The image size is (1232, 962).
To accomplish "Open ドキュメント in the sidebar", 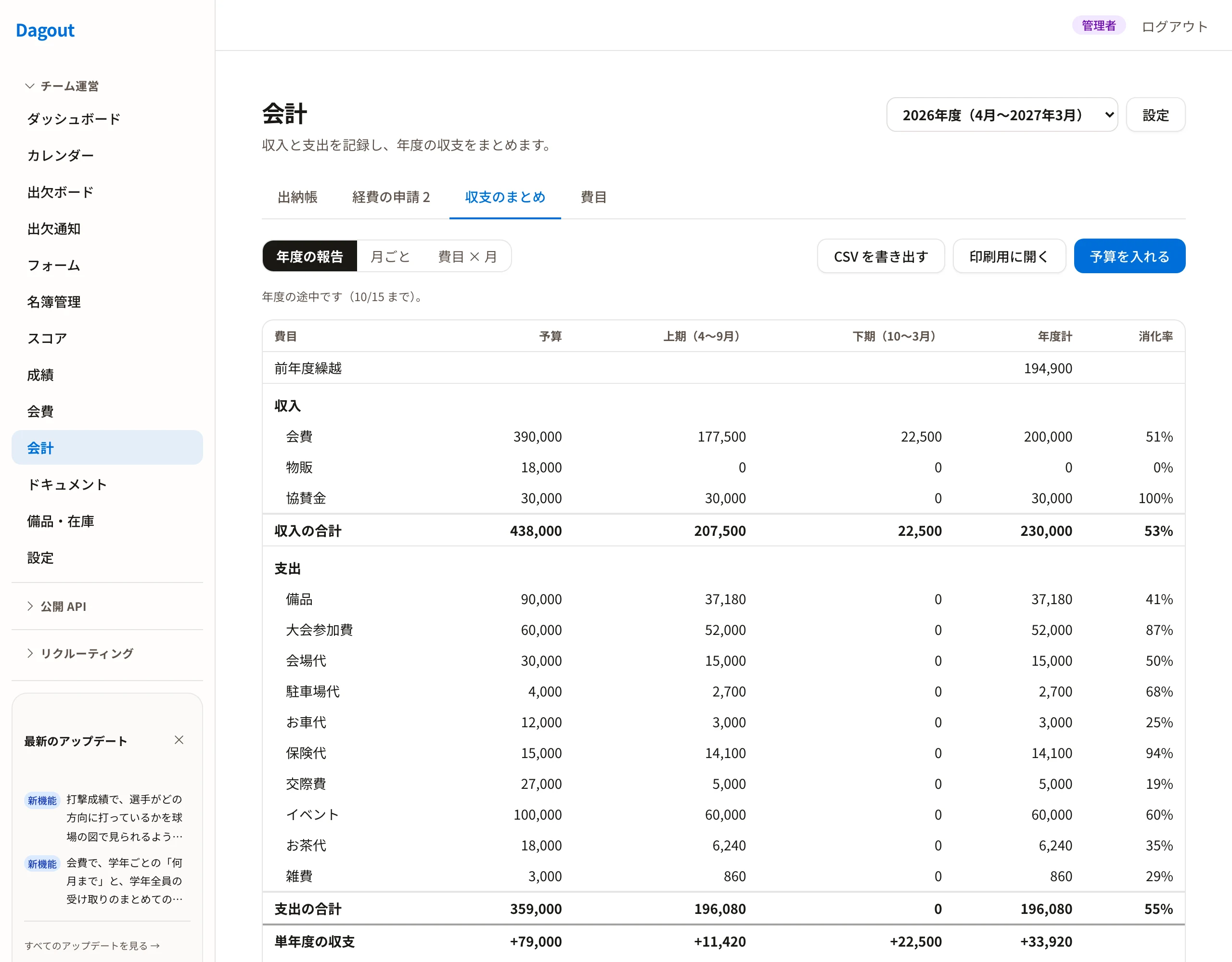I will pos(107,485).
